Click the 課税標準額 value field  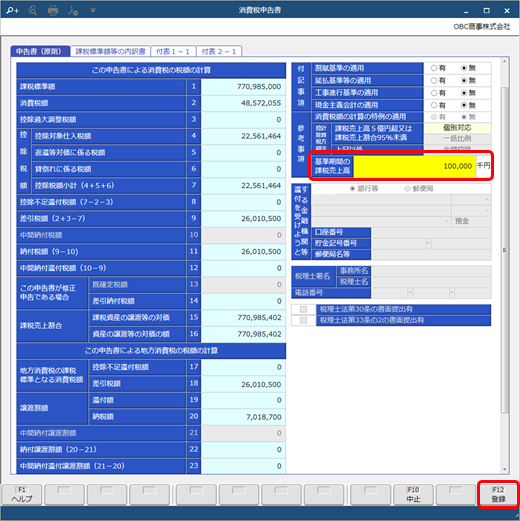[243, 87]
